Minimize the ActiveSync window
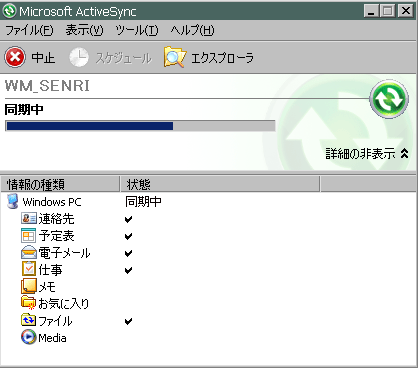Screen dimensions: 418x368 click(x=371, y=11)
